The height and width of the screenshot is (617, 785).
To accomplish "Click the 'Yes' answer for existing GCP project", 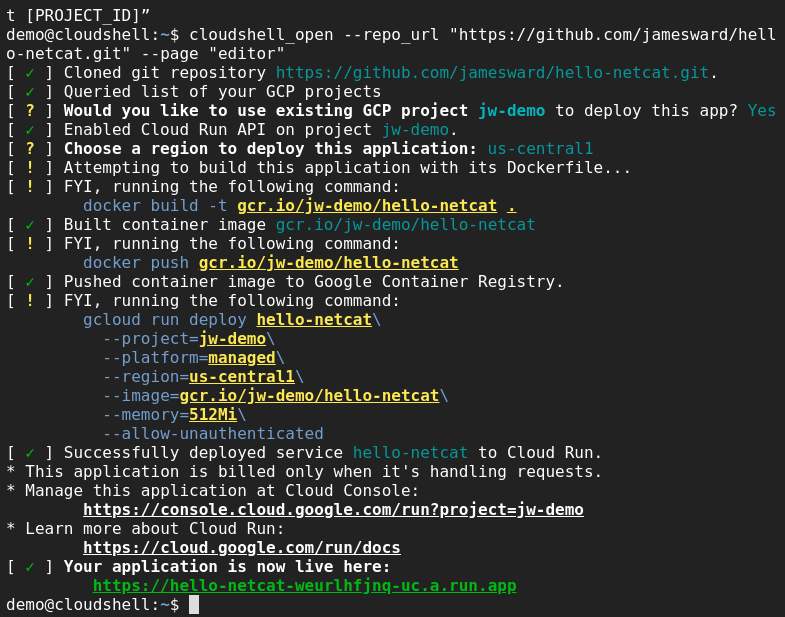I will coord(761,111).
